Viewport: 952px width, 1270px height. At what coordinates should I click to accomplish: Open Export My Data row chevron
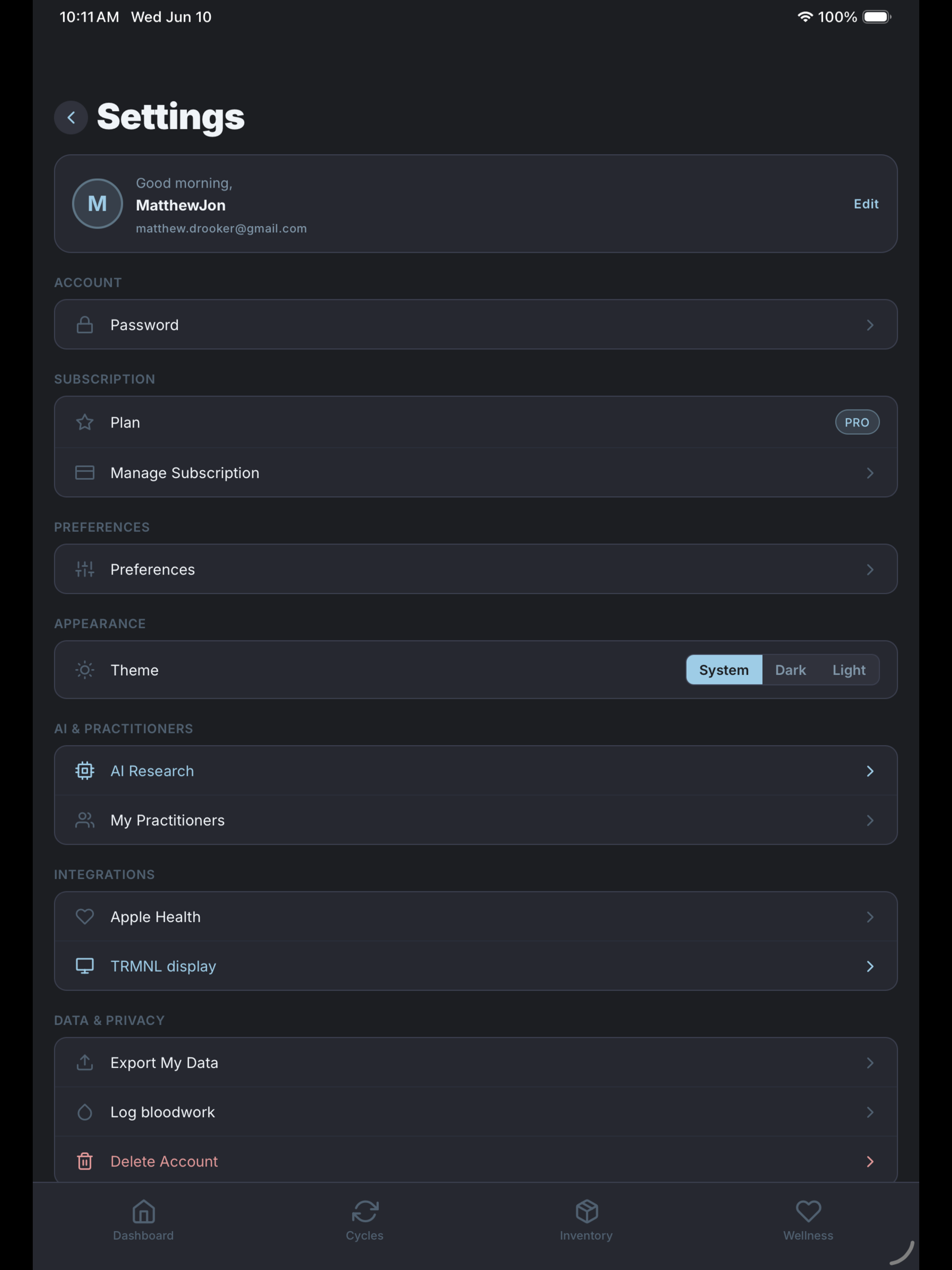(870, 1062)
